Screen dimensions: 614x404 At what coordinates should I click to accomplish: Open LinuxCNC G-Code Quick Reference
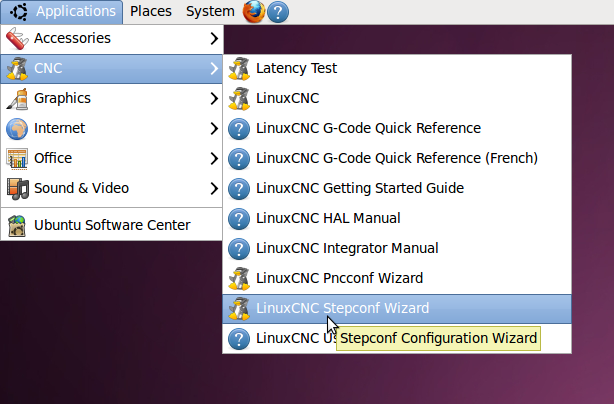click(397, 128)
